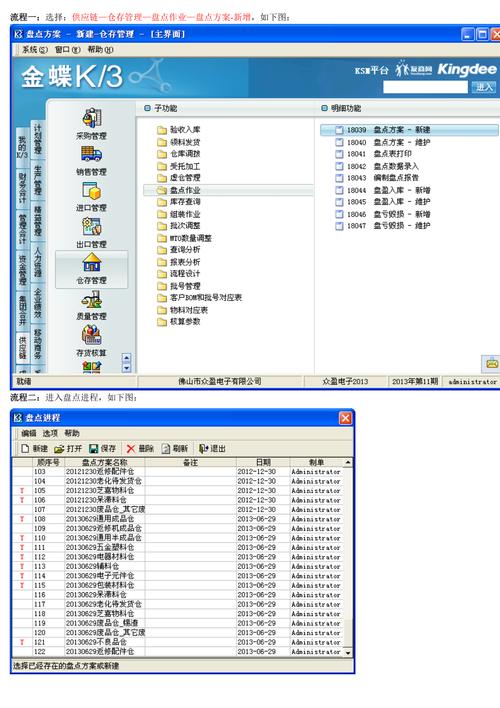Open the 编辑 menu in 盘点进程
The image size is (500, 708).
tap(28, 433)
